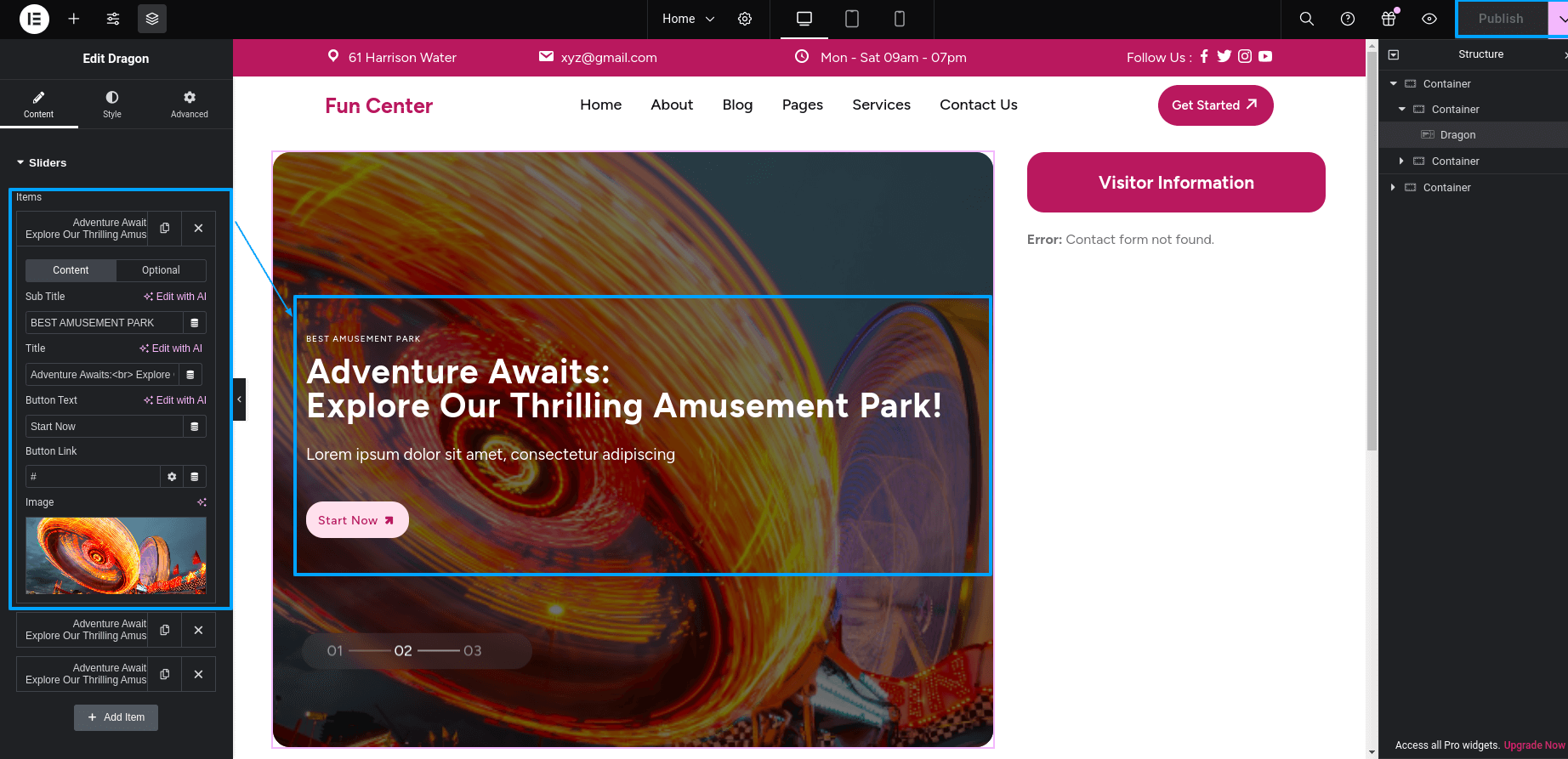Switch to mobile responsive view
This screenshot has height=759, width=1568.
pos(899,19)
